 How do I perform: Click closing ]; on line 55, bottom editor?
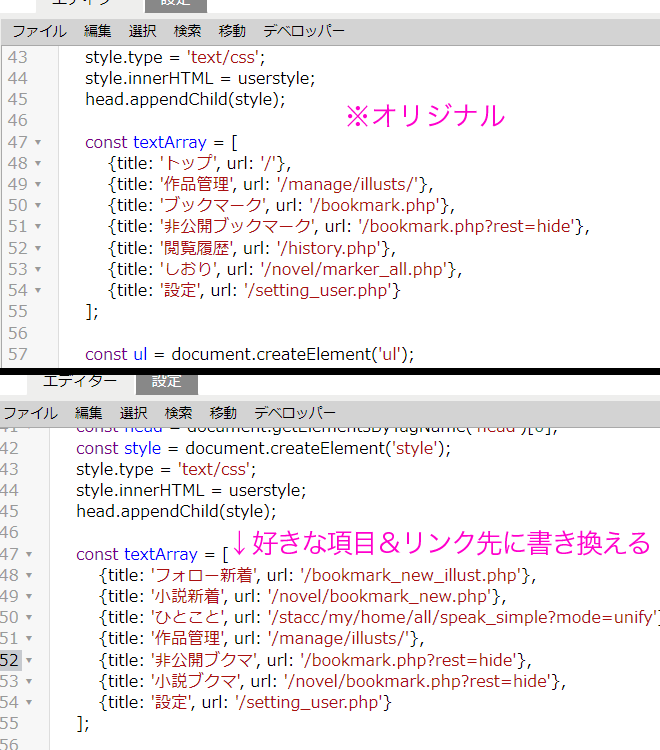coord(83,724)
